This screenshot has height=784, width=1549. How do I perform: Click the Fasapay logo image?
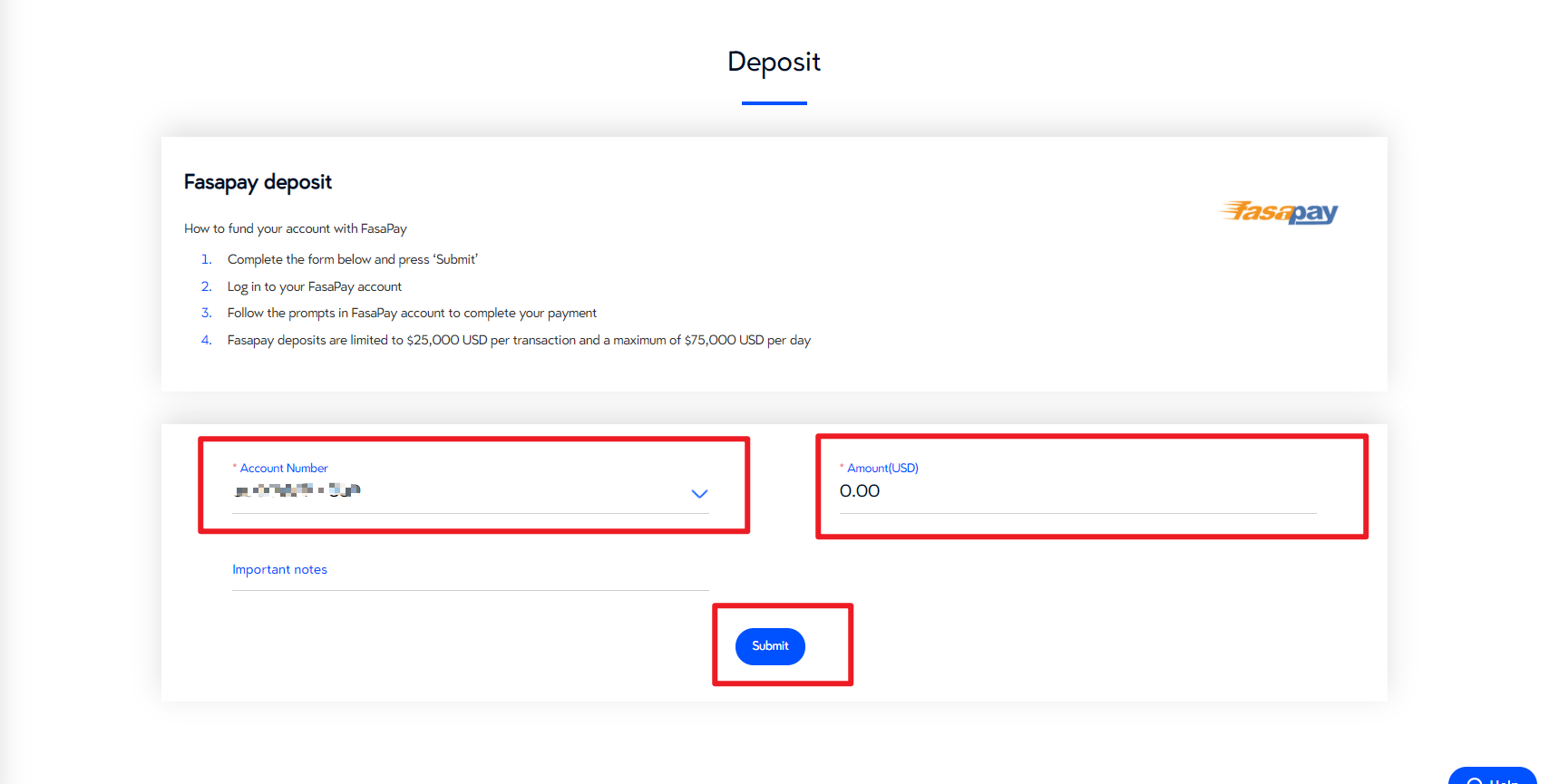(x=1279, y=212)
